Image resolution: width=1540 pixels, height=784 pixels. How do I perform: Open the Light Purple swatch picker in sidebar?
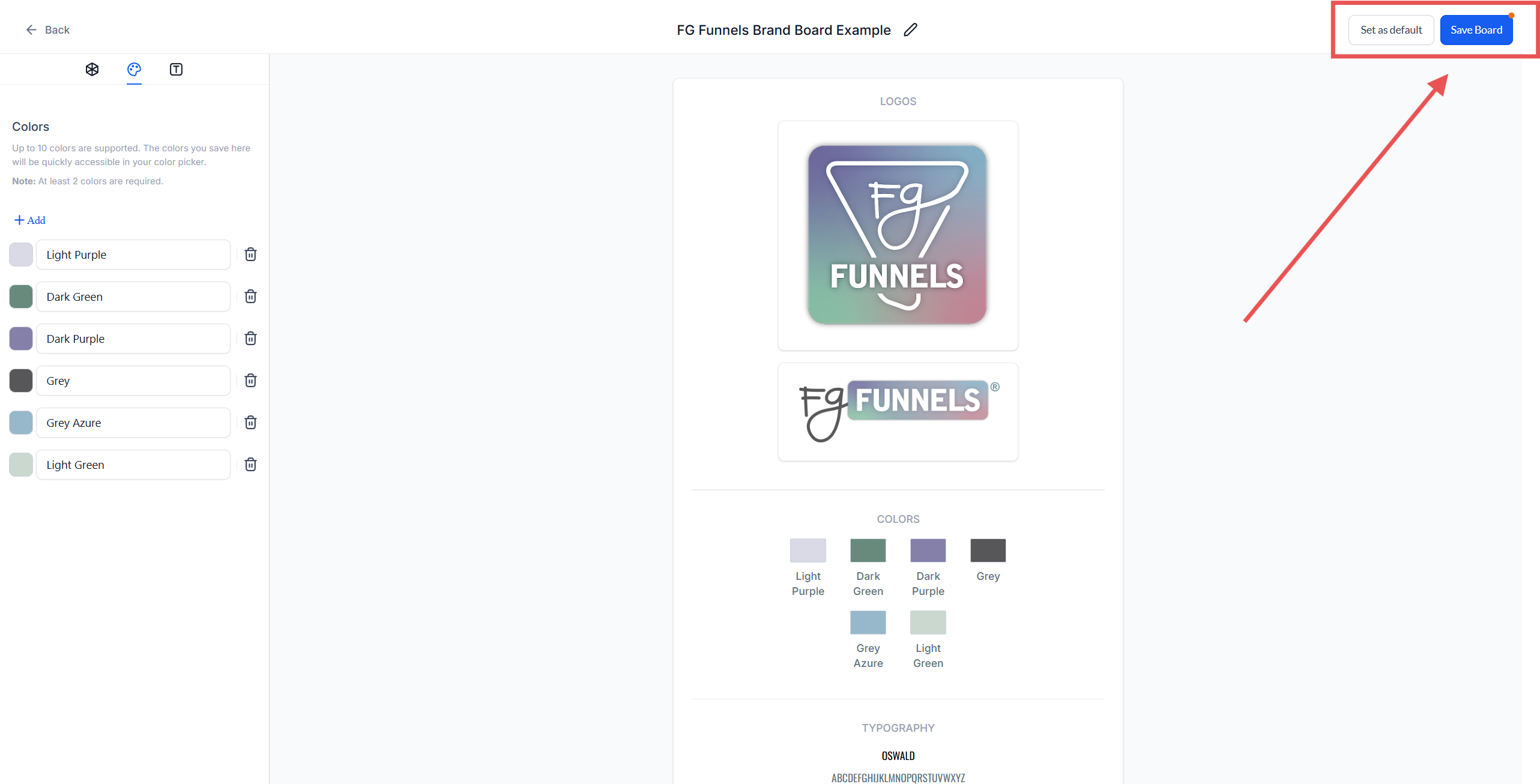click(21, 255)
